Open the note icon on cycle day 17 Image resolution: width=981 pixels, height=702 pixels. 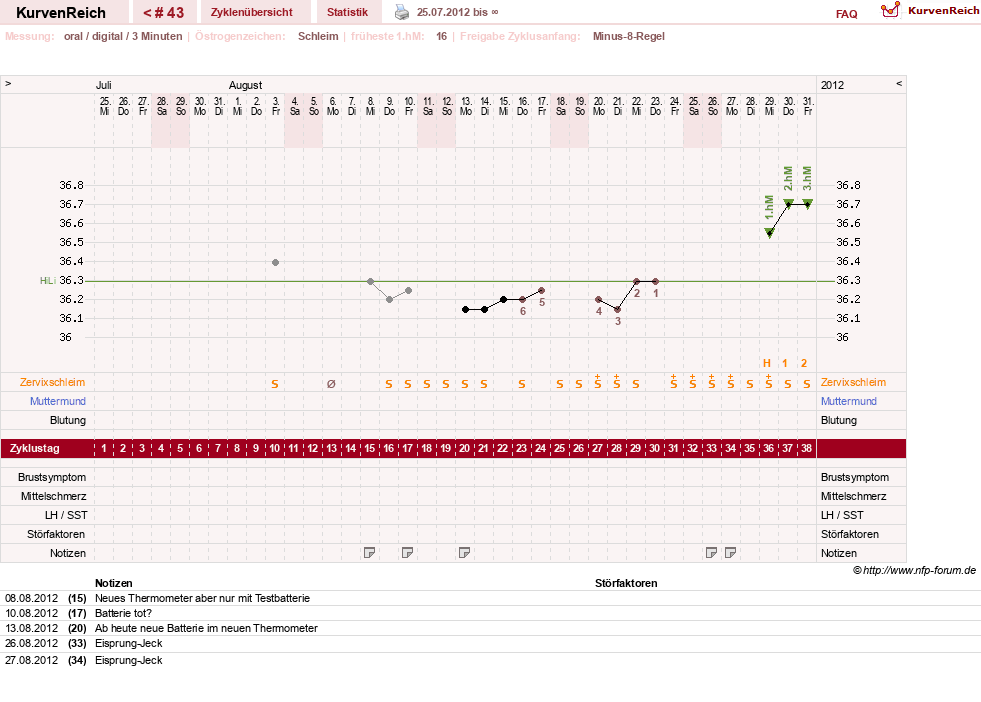(407, 552)
